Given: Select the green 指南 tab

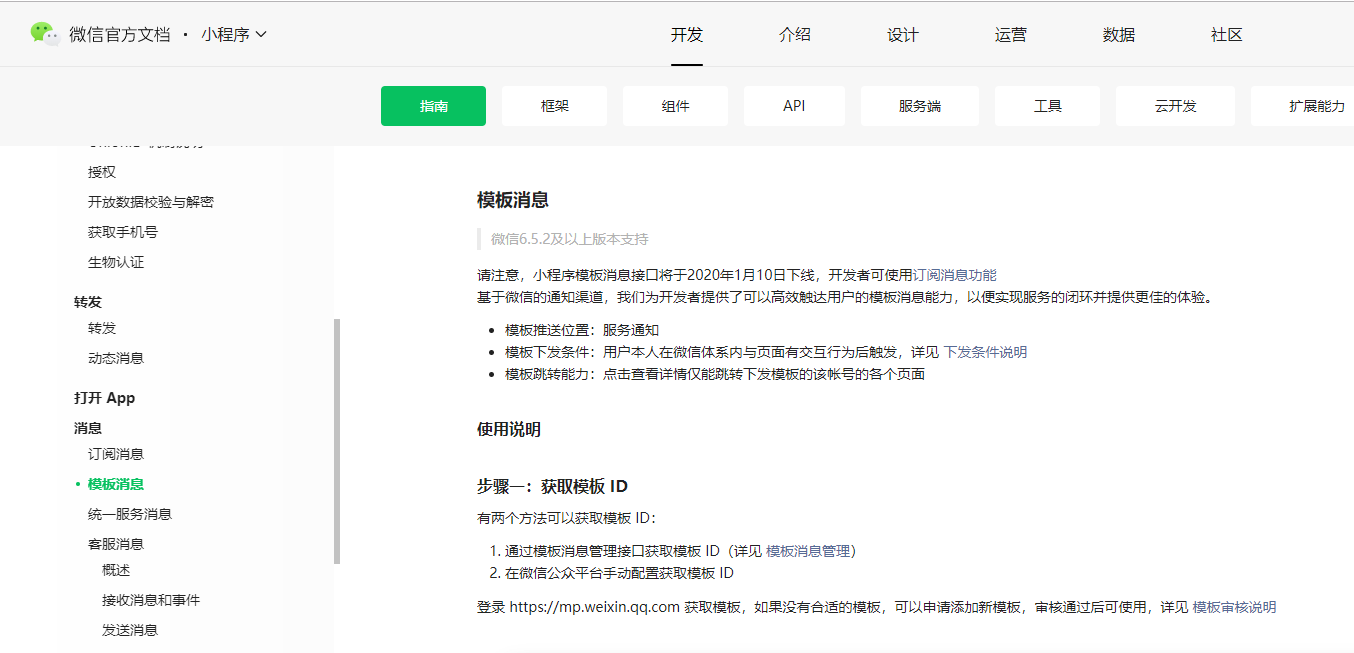Looking at the screenshot, I should (433, 105).
